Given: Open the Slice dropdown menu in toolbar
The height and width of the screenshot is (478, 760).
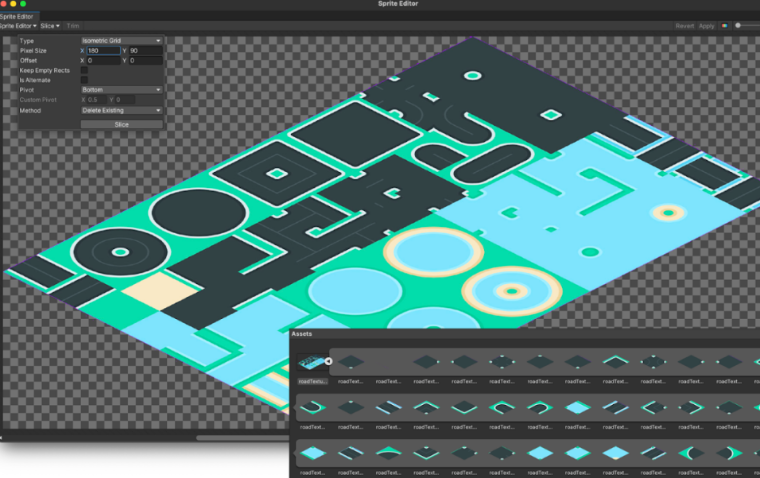Looking at the screenshot, I should (x=50, y=26).
